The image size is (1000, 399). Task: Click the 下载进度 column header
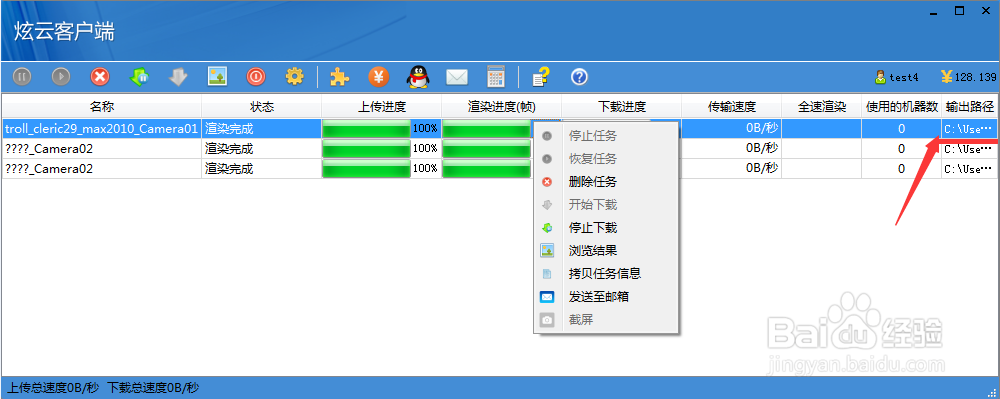(x=621, y=106)
